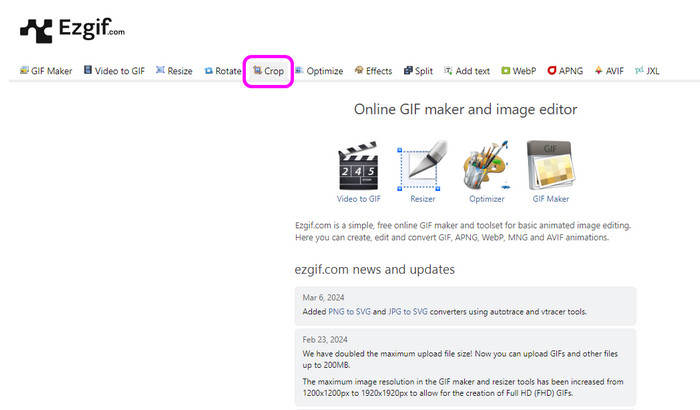
Task: Open the JPG to SVG converter link
Action: click(408, 311)
